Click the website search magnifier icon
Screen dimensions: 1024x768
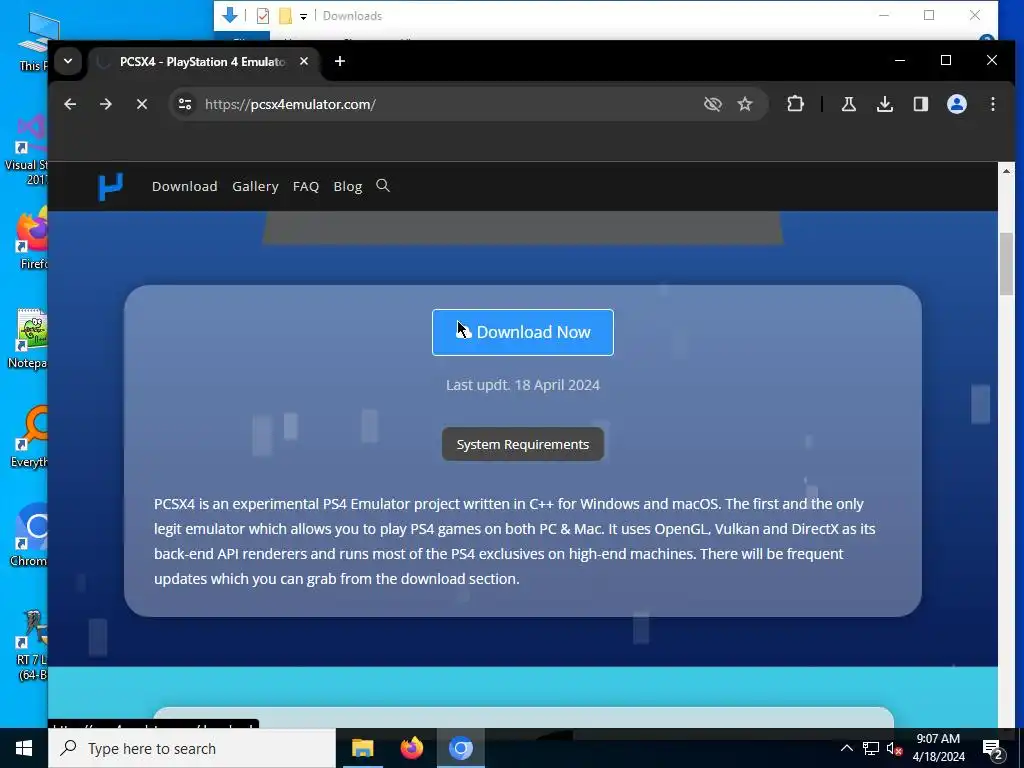(x=383, y=186)
